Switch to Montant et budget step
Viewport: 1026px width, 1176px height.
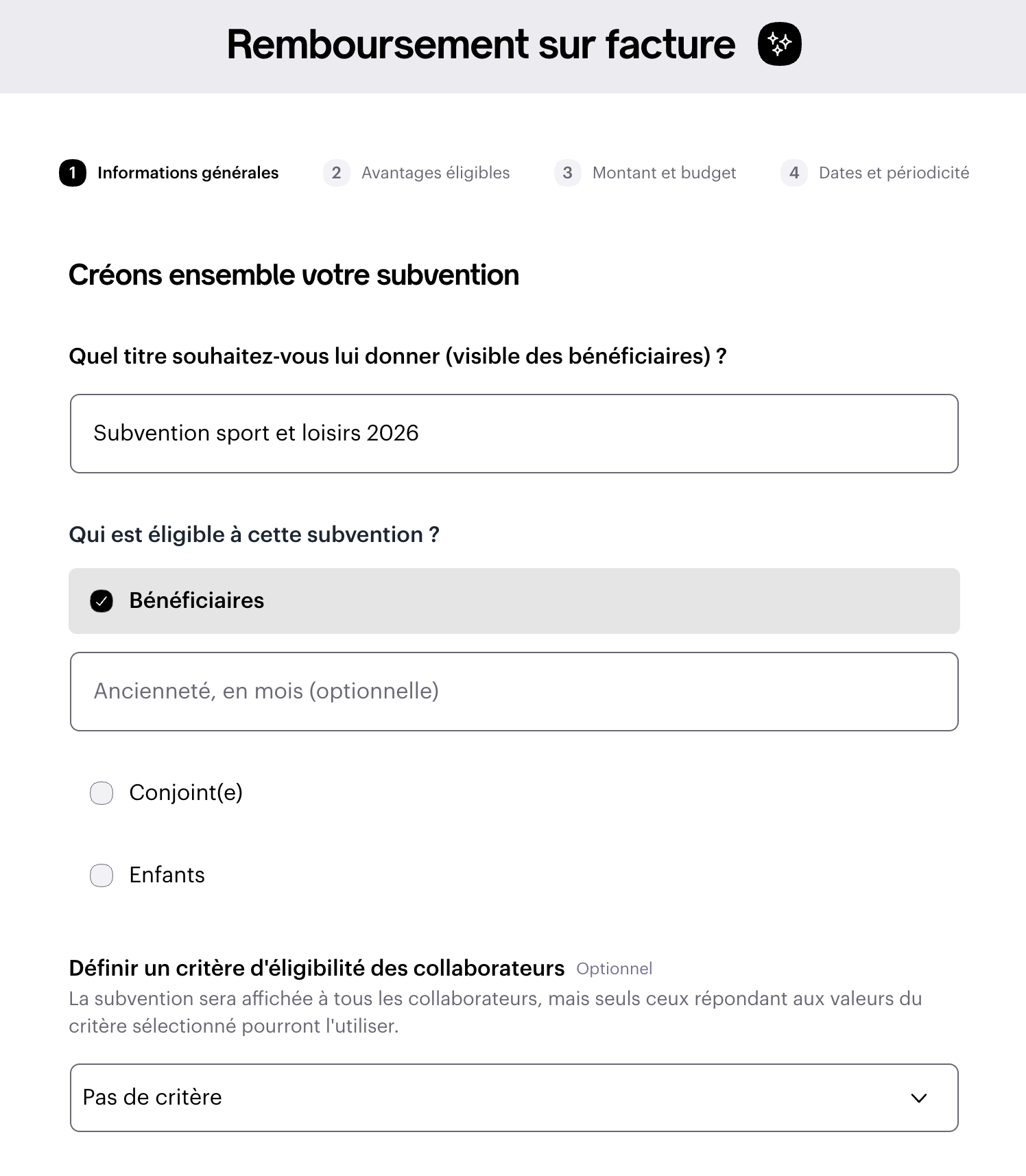pos(664,173)
